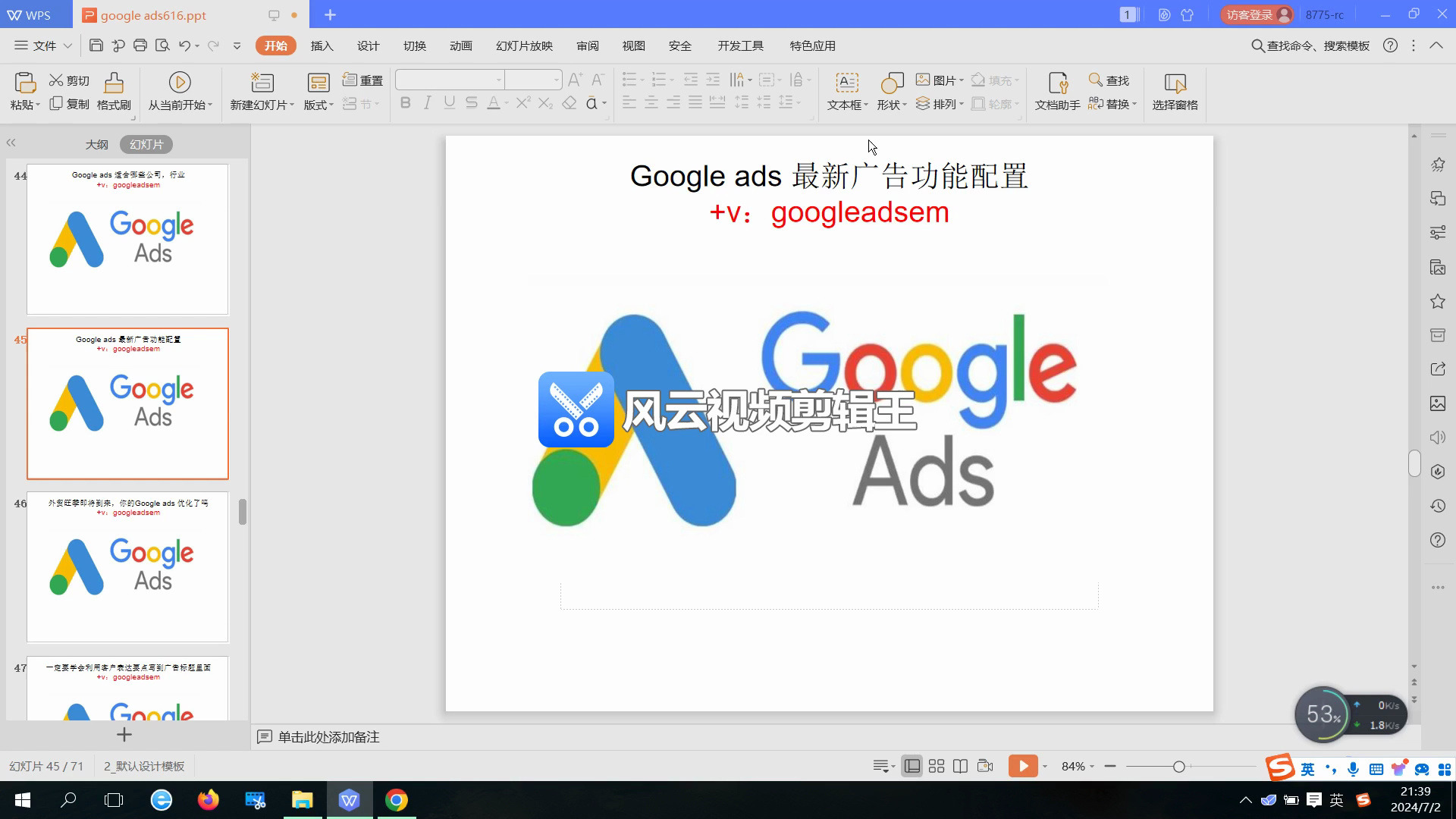The width and height of the screenshot is (1456, 819).
Task: Open the 插入 (Insert) ribbon tab
Action: coord(322,45)
